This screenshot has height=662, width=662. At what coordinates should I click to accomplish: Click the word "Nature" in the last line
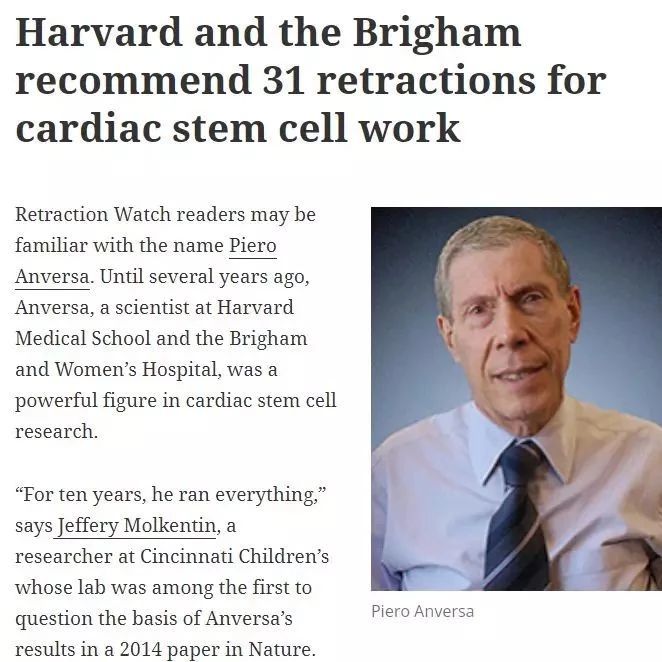coord(279,650)
